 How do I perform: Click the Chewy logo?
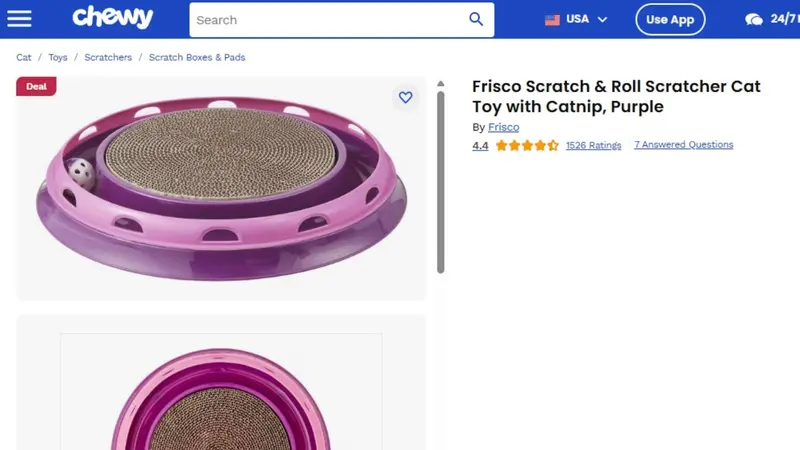coord(112,18)
